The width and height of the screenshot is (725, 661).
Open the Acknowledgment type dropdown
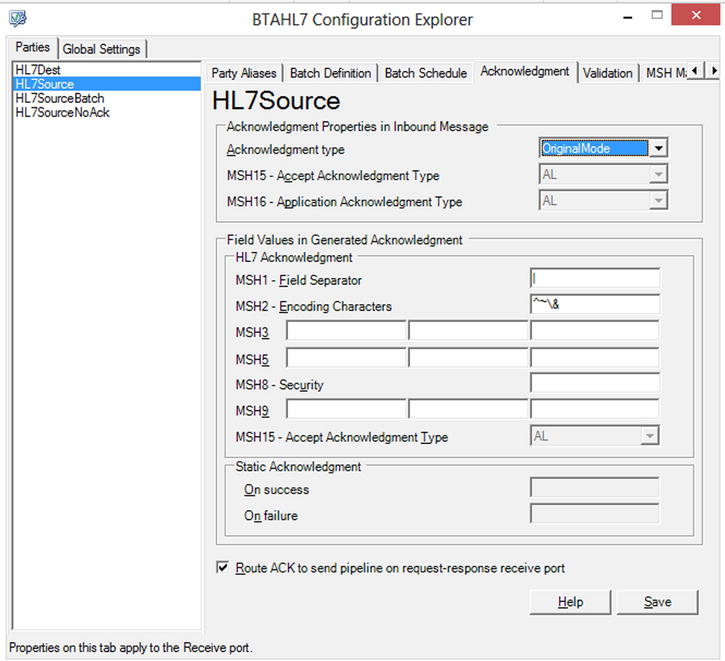coord(658,148)
